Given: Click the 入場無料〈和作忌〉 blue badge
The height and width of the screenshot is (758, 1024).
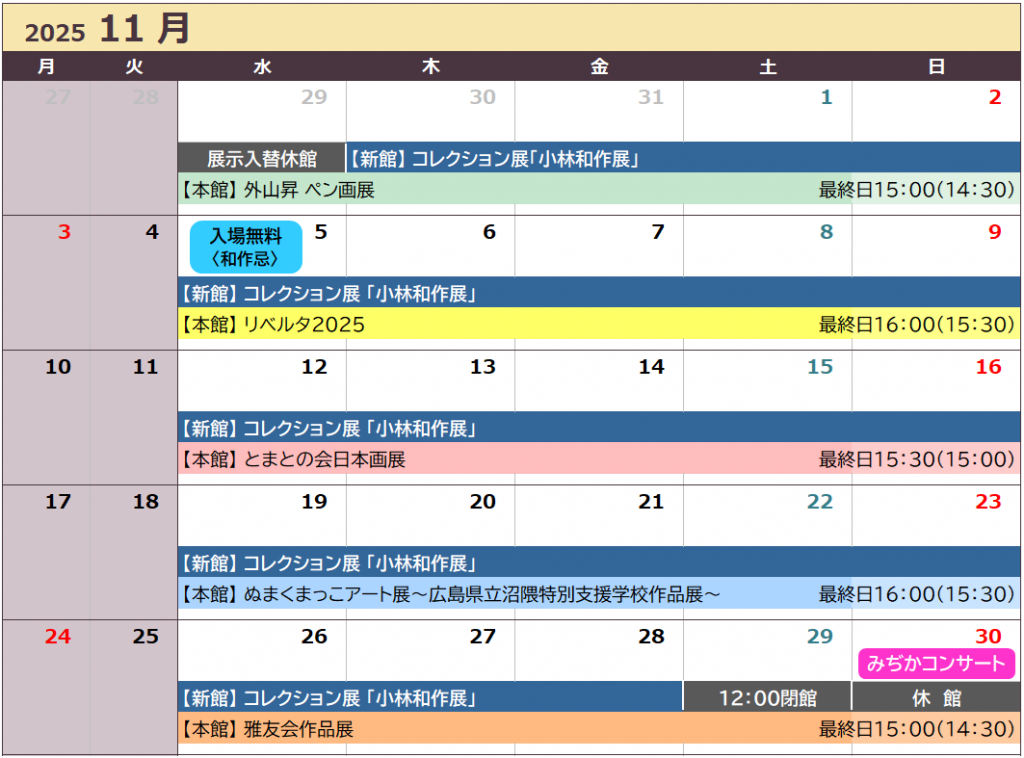Looking at the screenshot, I should pos(245,247).
